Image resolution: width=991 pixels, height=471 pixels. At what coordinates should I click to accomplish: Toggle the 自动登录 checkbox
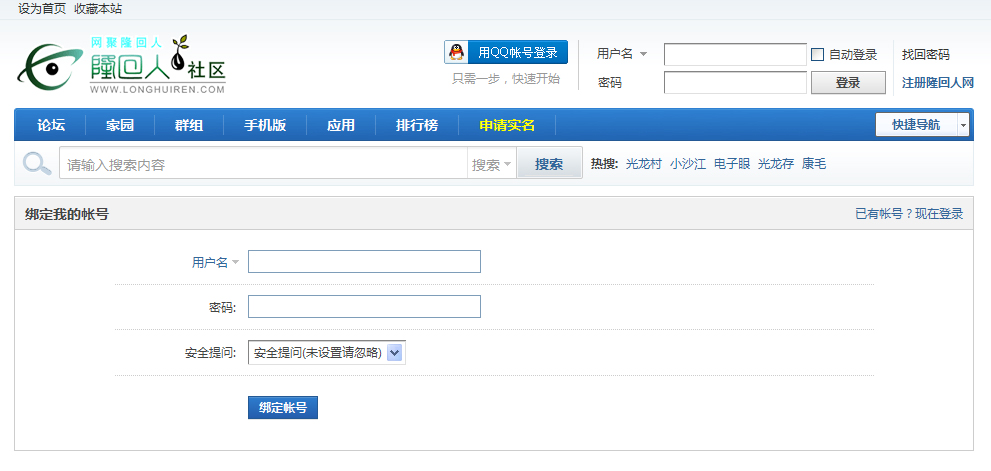(x=817, y=54)
